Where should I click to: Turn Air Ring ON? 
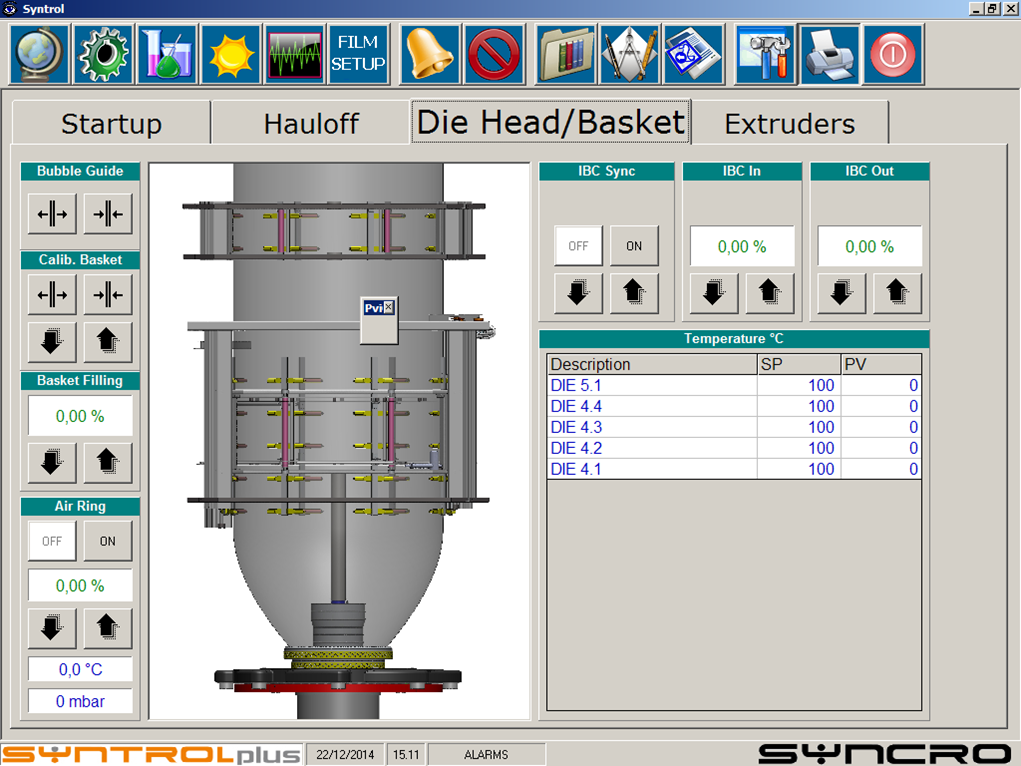(107, 541)
